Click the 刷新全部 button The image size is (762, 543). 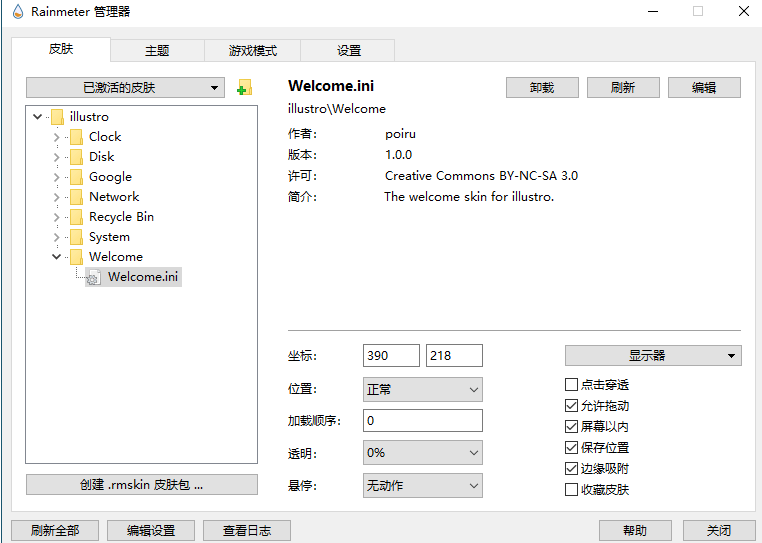55,530
